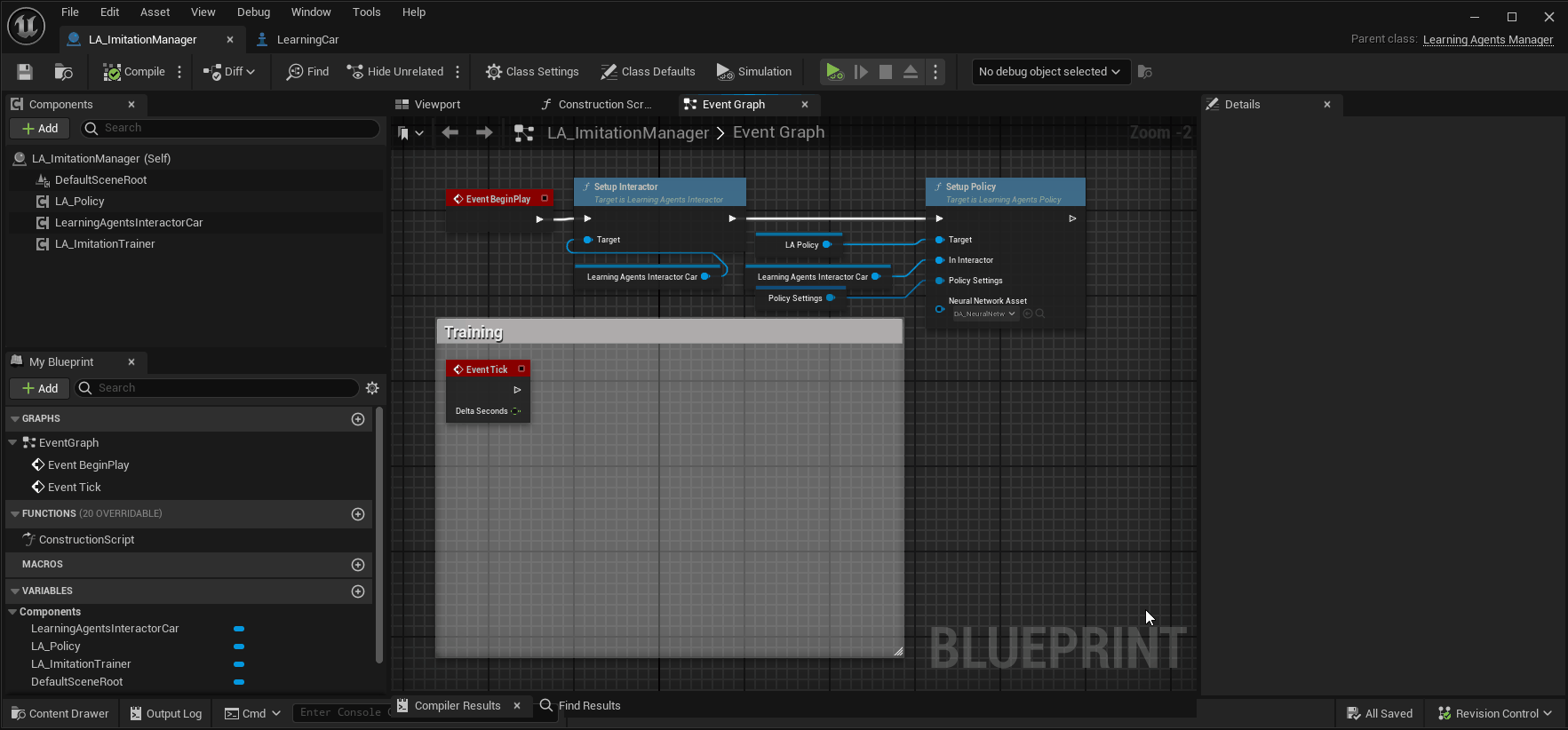This screenshot has width=1568, height=730.
Task: Browse to asset in Content Browser icon
Action: point(63,72)
